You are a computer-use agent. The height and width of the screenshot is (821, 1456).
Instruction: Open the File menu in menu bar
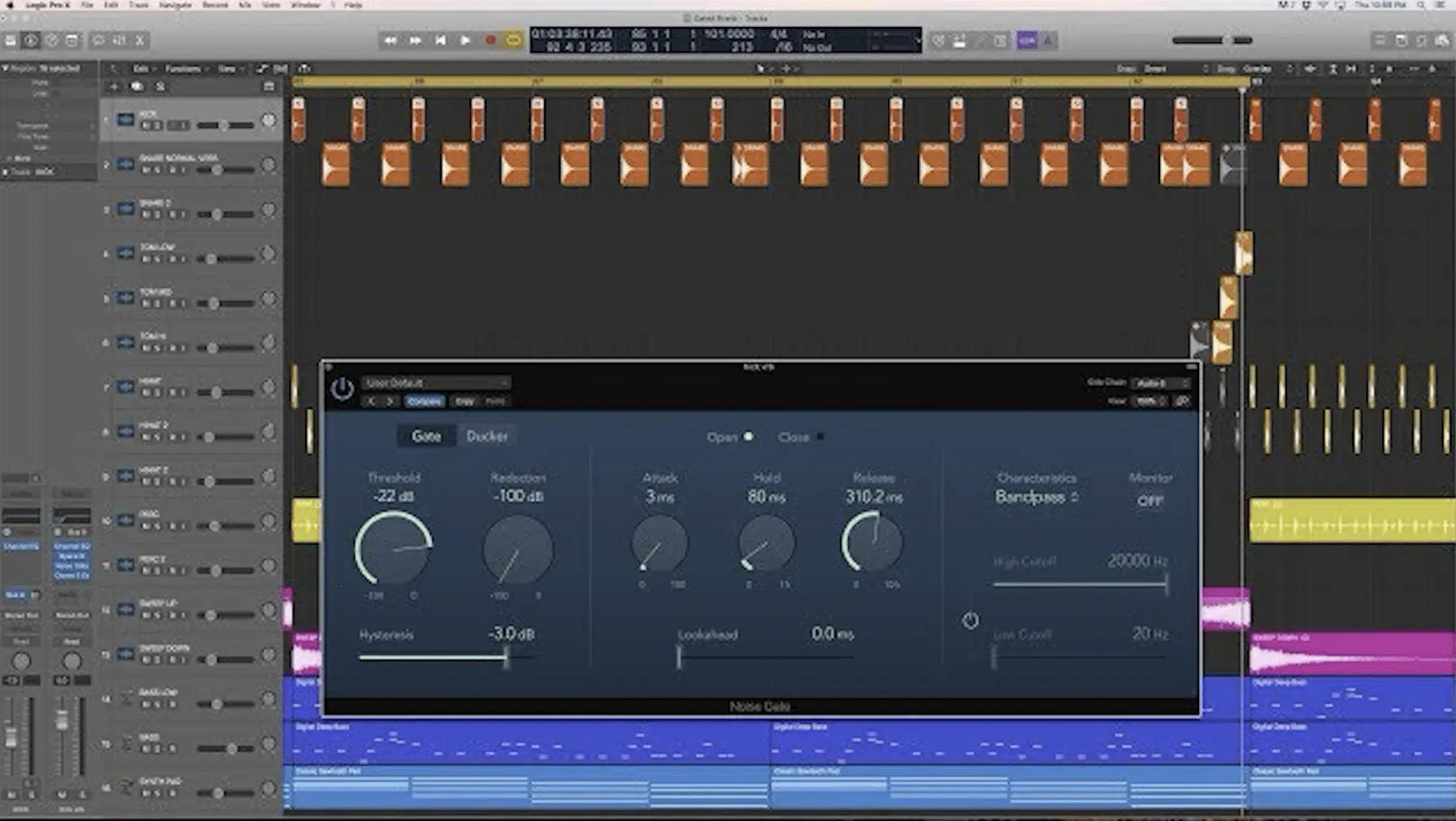pyautogui.click(x=87, y=5)
